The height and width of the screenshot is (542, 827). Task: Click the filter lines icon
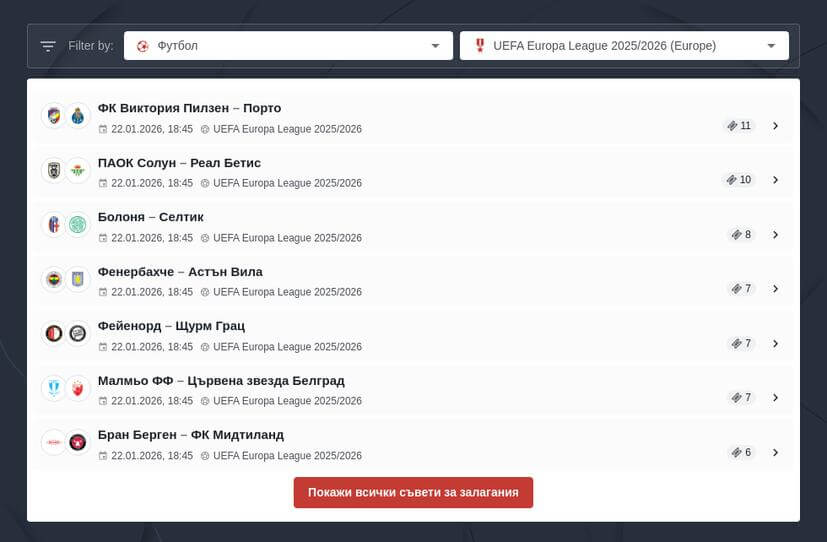click(x=48, y=46)
